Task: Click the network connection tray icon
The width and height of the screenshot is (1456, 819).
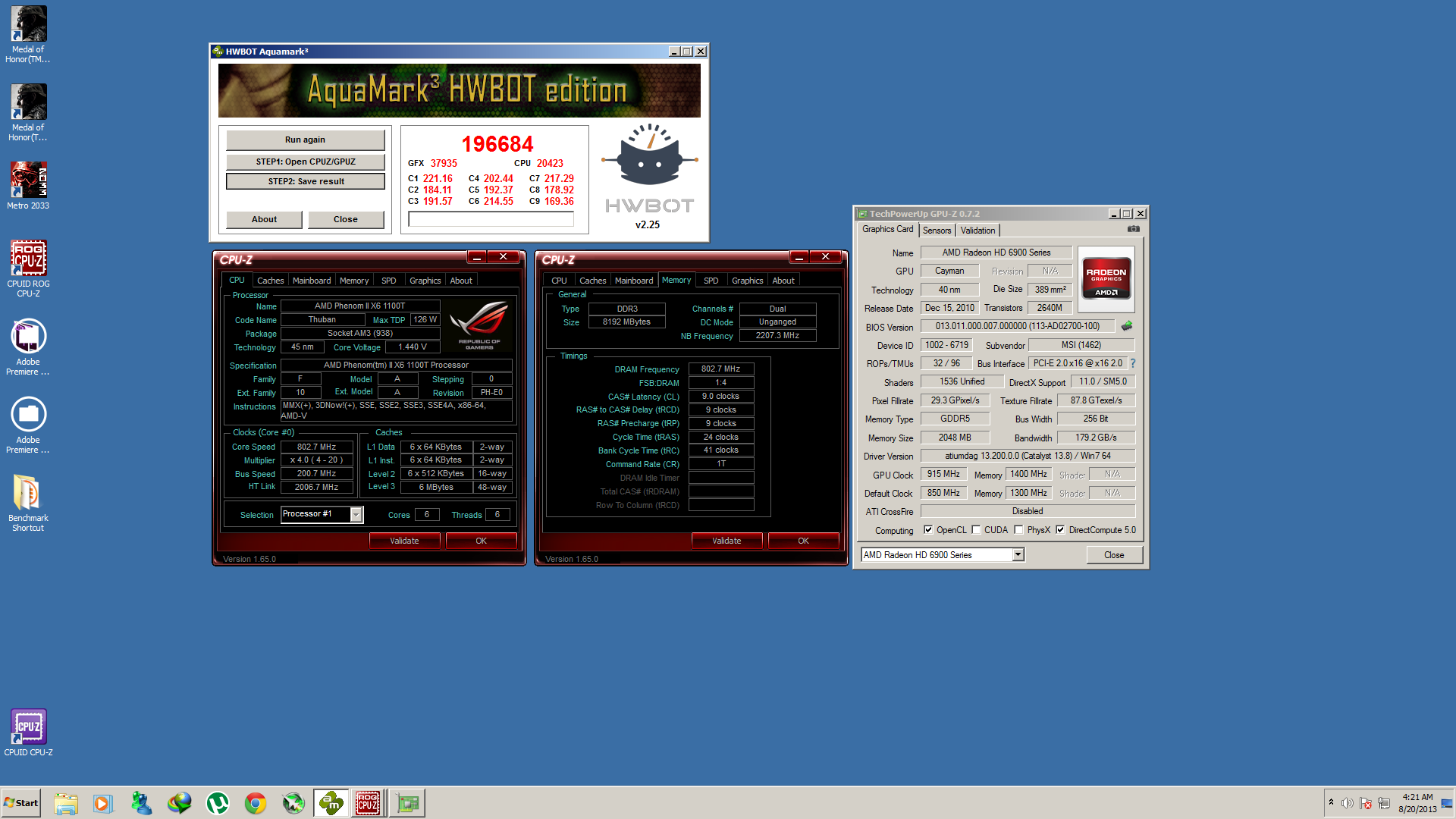Action: point(1384,803)
